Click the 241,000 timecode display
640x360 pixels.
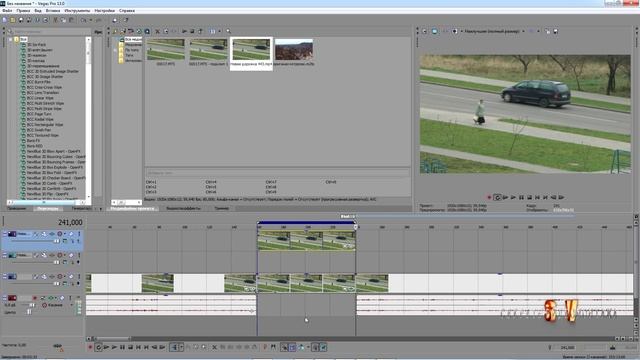point(70,222)
